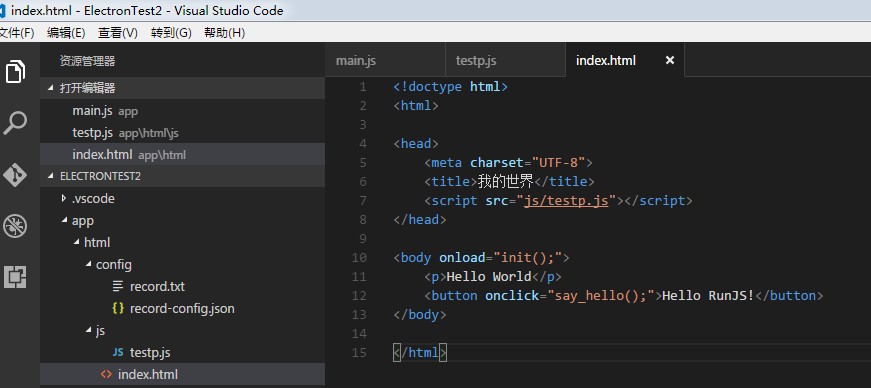Image resolution: width=871 pixels, height=388 pixels.
Task: Close the index.html editor tab
Action: pos(670,60)
